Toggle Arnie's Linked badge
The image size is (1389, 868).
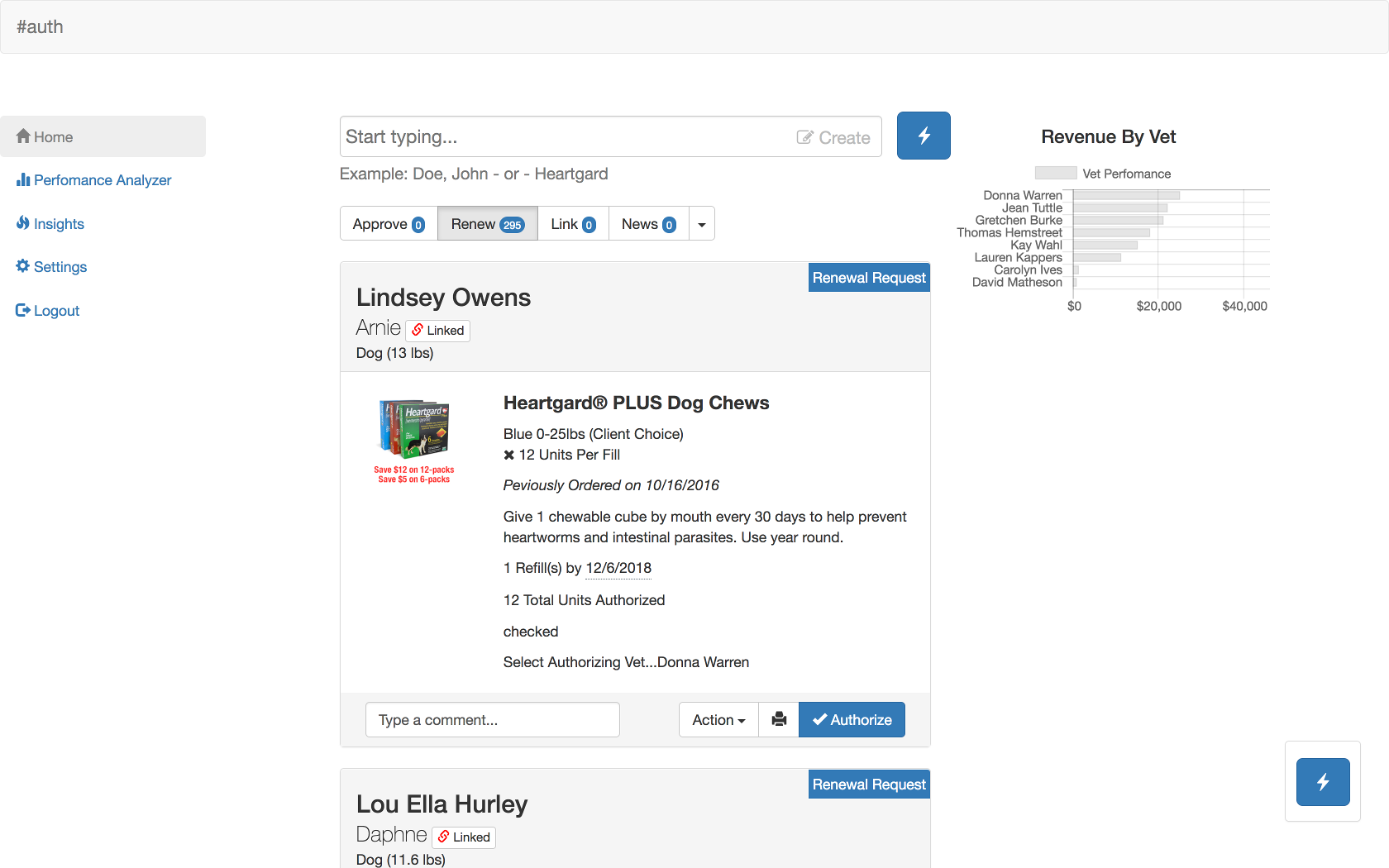(x=437, y=331)
